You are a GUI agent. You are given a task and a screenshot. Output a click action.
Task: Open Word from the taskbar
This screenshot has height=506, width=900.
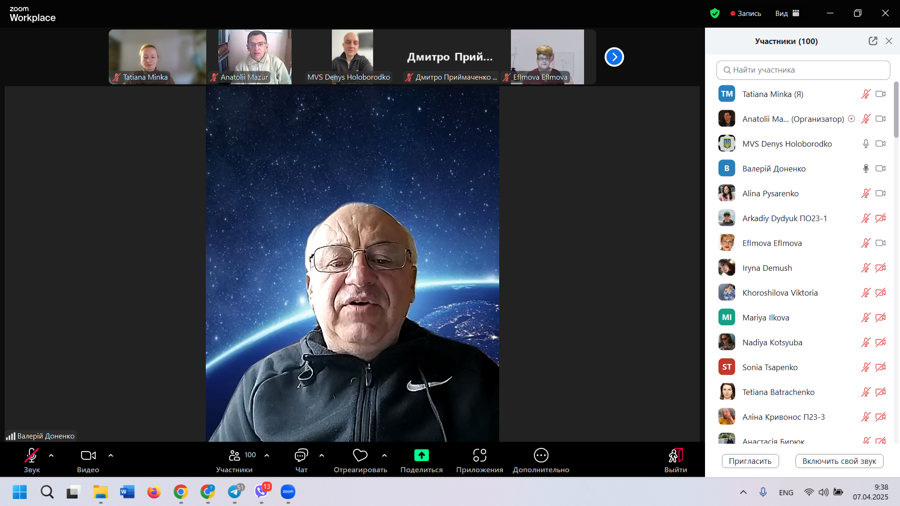127,492
